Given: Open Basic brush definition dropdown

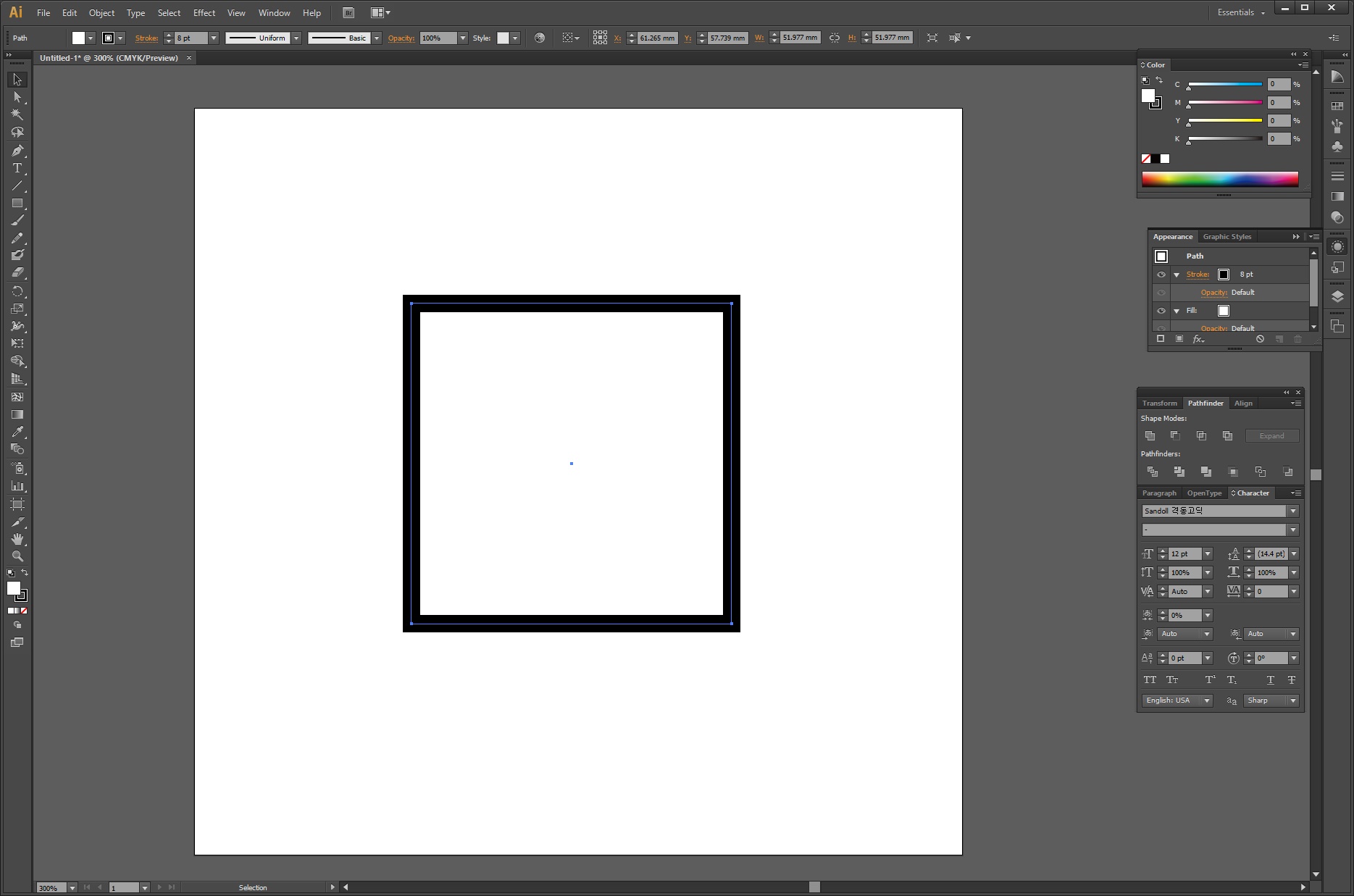Looking at the screenshot, I should pos(377,38).
